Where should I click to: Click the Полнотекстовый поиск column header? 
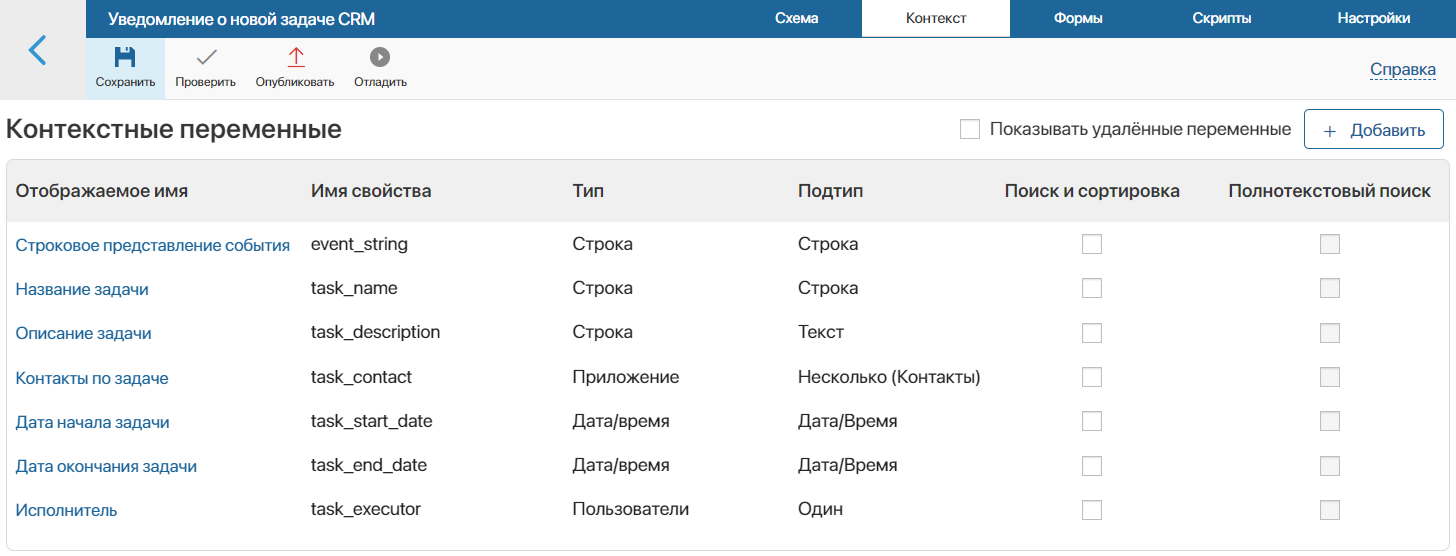click(1330, 191)
